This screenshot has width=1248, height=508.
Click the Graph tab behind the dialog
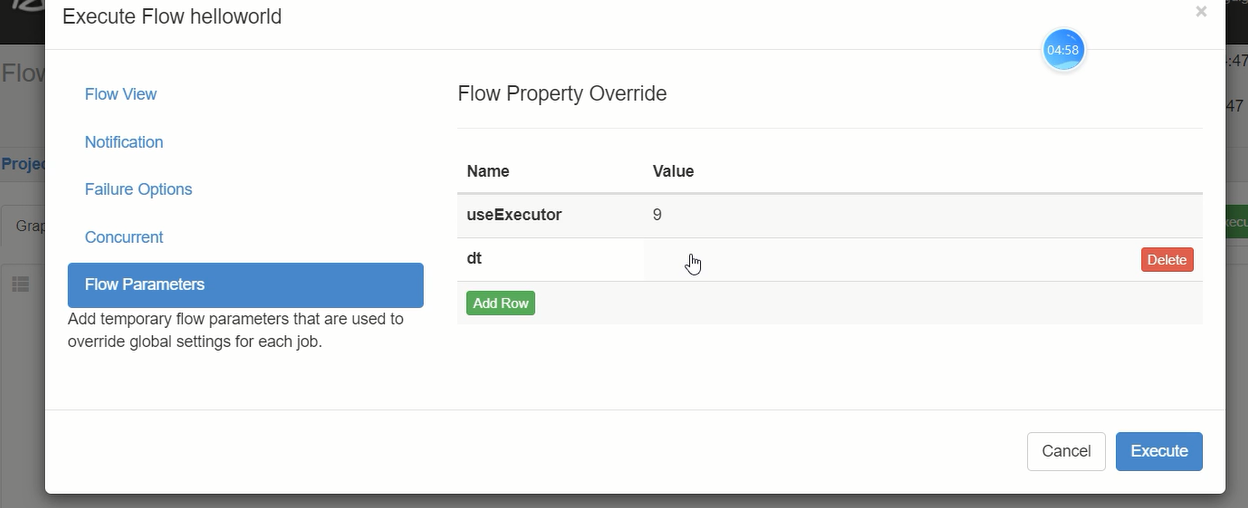tap(28, 226)
